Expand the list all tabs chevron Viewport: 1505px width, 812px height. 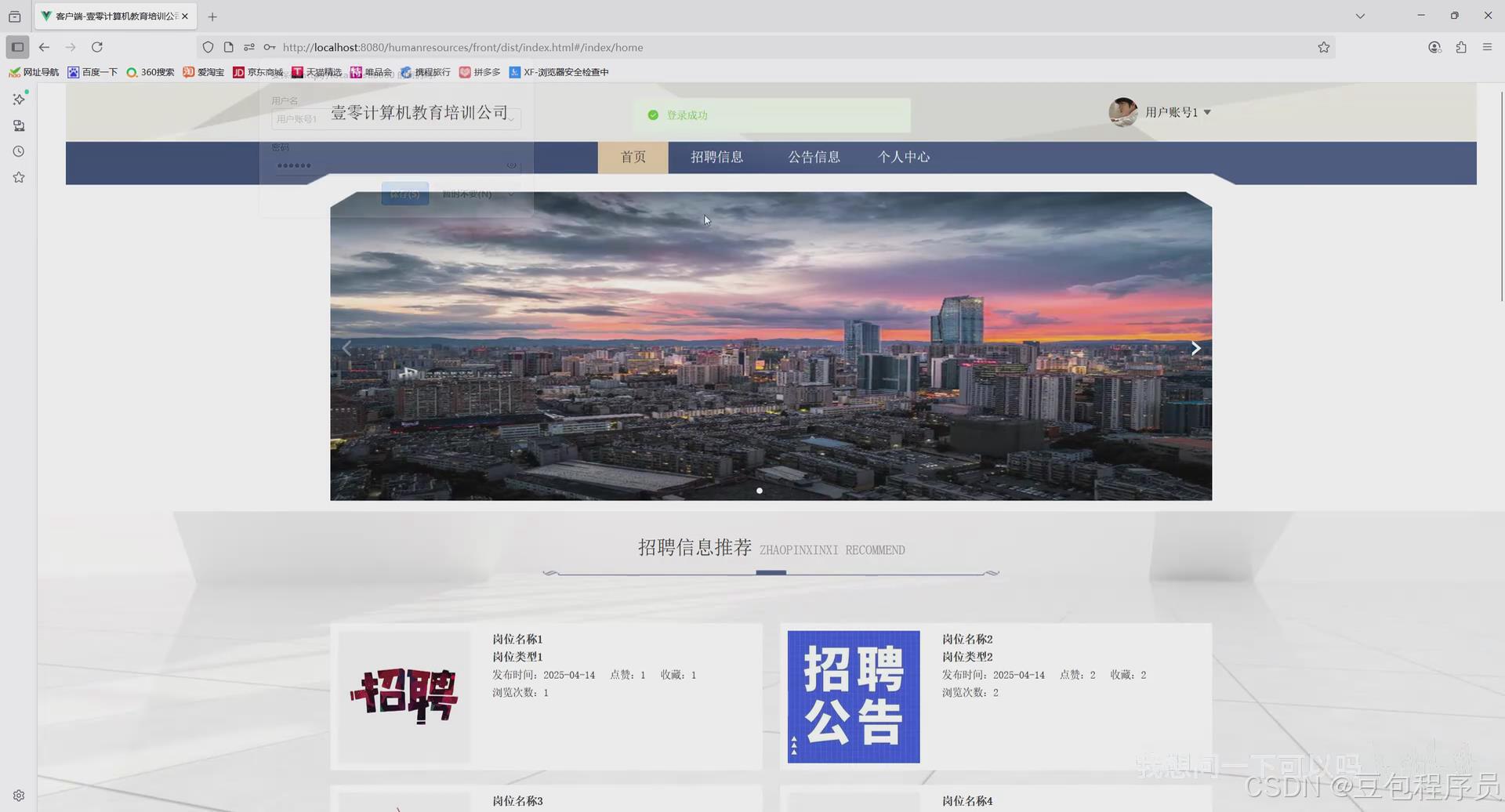(x=1360, y=16)
